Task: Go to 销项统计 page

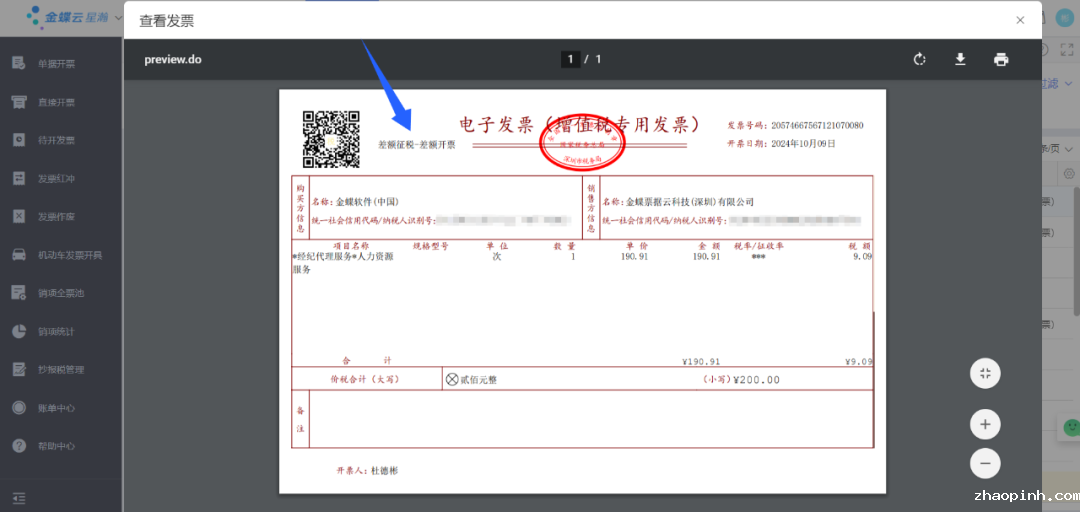Action: pos(56,331)
